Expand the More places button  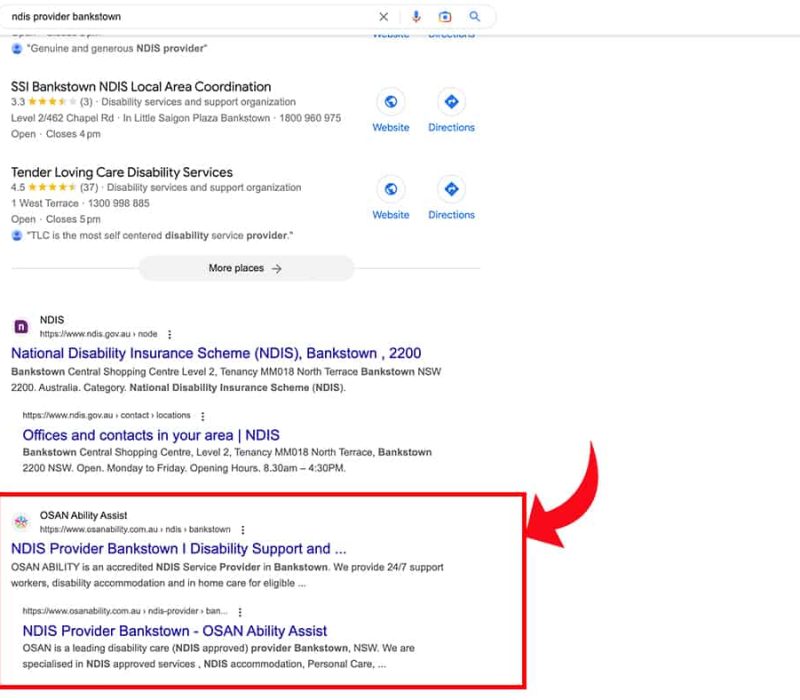pyautogui.click(x=246, y=268)
